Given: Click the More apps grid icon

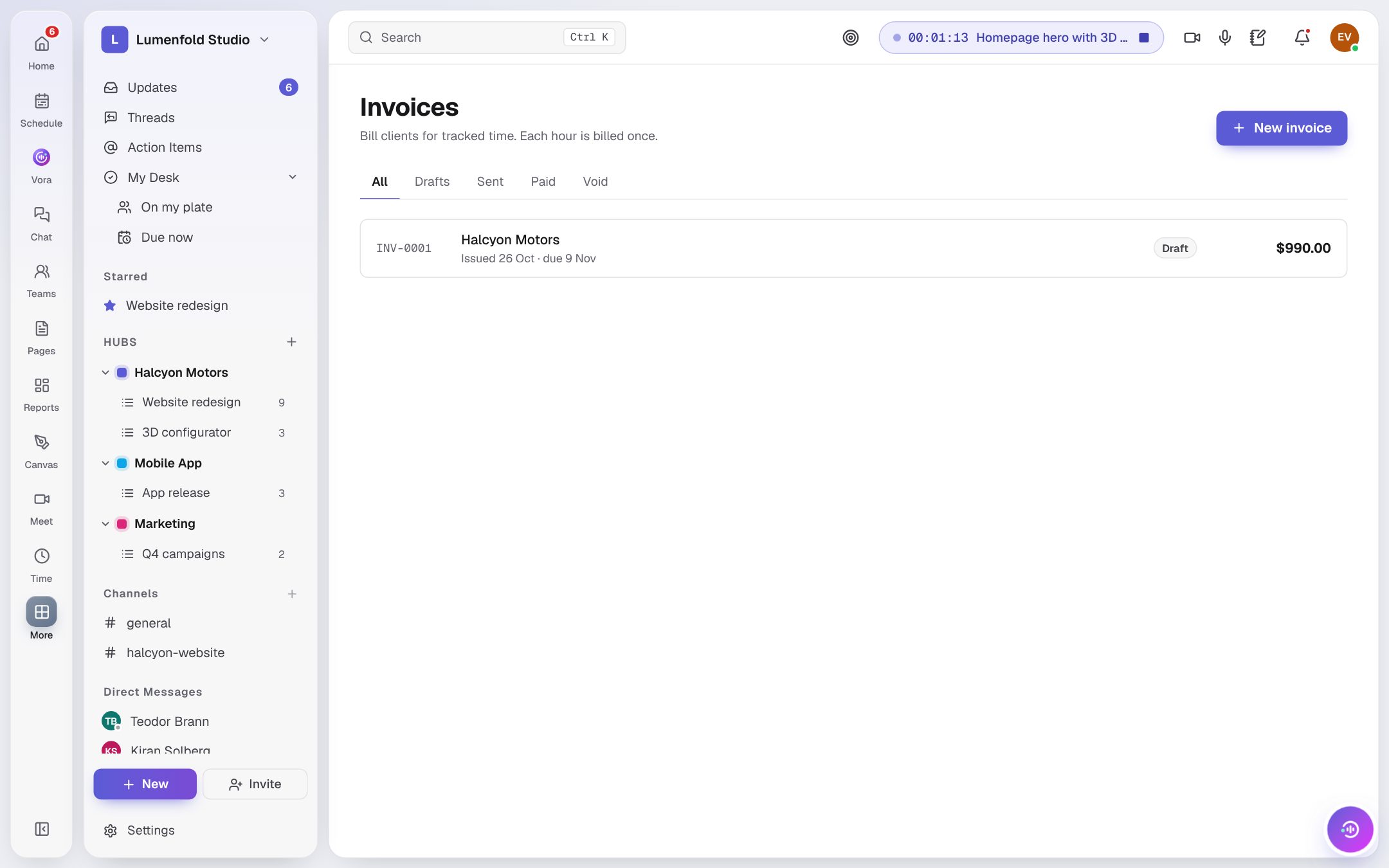Looking at the screenshot, I should [41, 612].
